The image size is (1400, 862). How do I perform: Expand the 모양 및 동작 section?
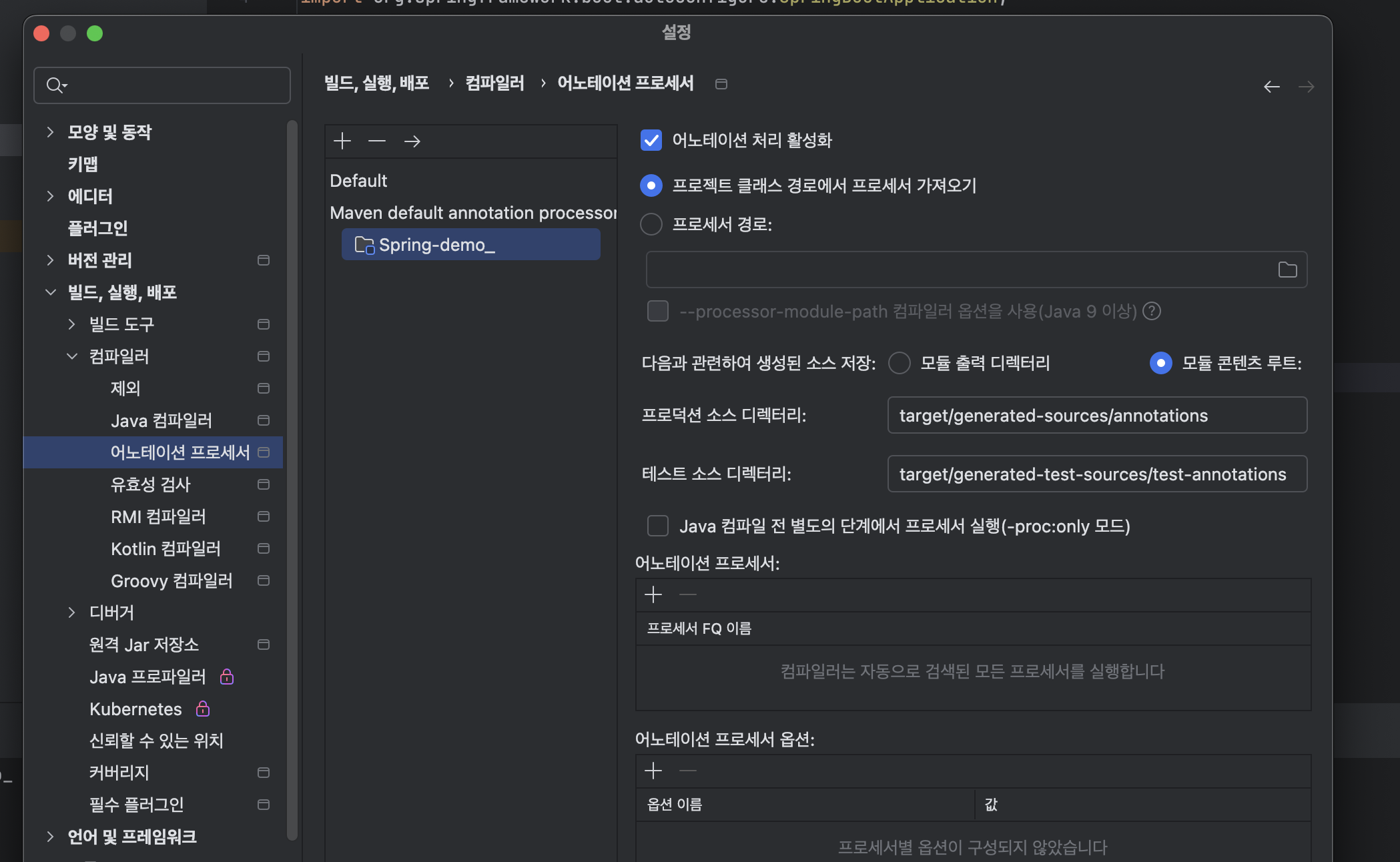pyautogui.click(x=50, y=132)
